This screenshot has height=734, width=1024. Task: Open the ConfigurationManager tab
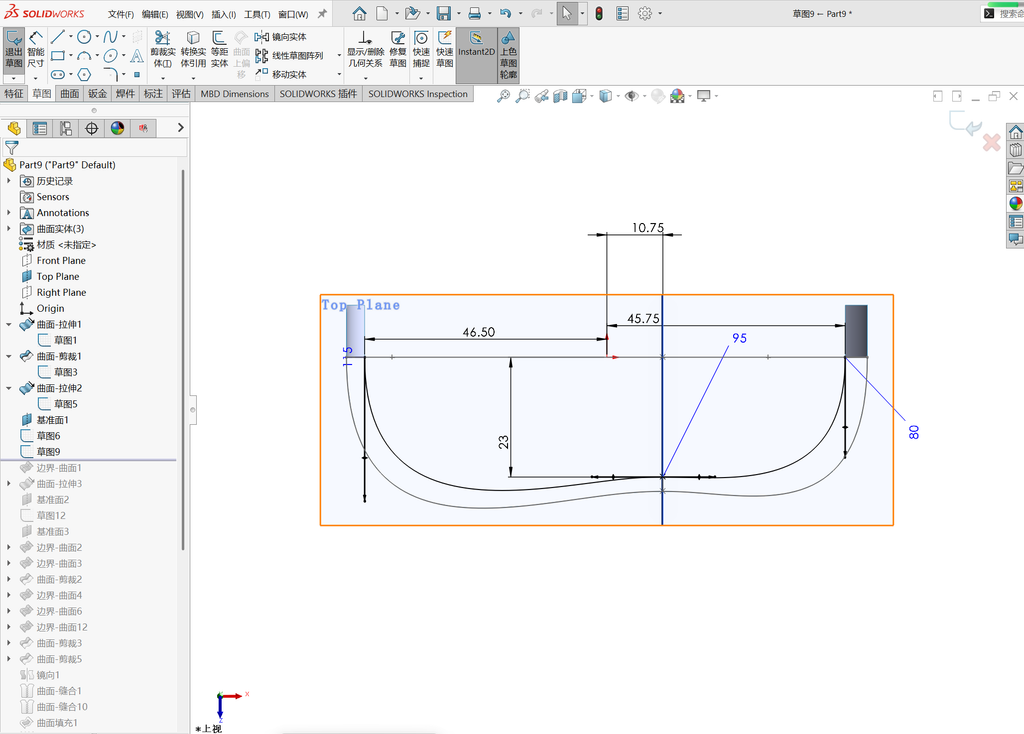pos(66,128)
